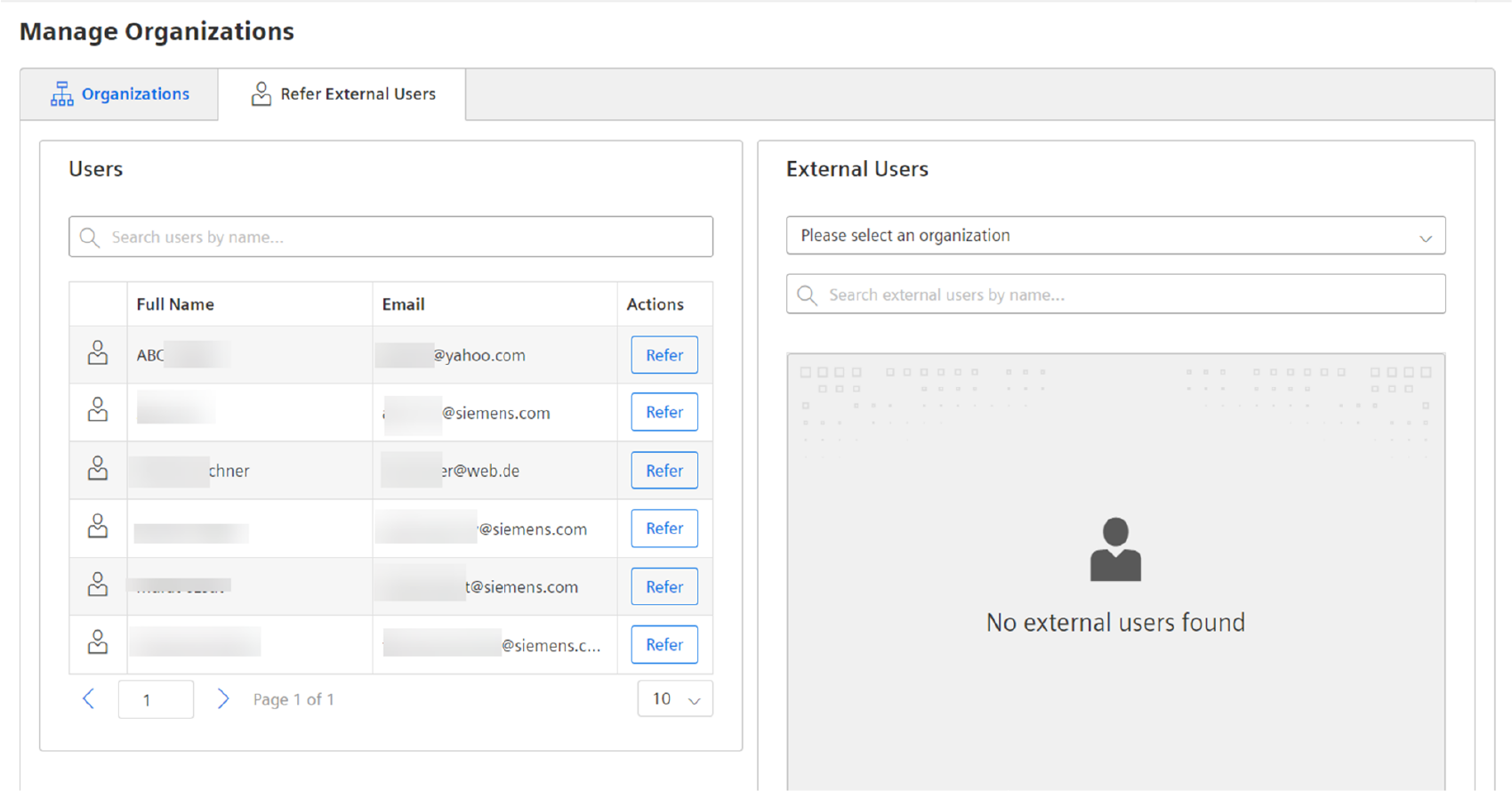Viewport: 1512px width, 791px height.
Task: Click the page number input showing 1
Action: pyautogui.click(x=156, y=699)
